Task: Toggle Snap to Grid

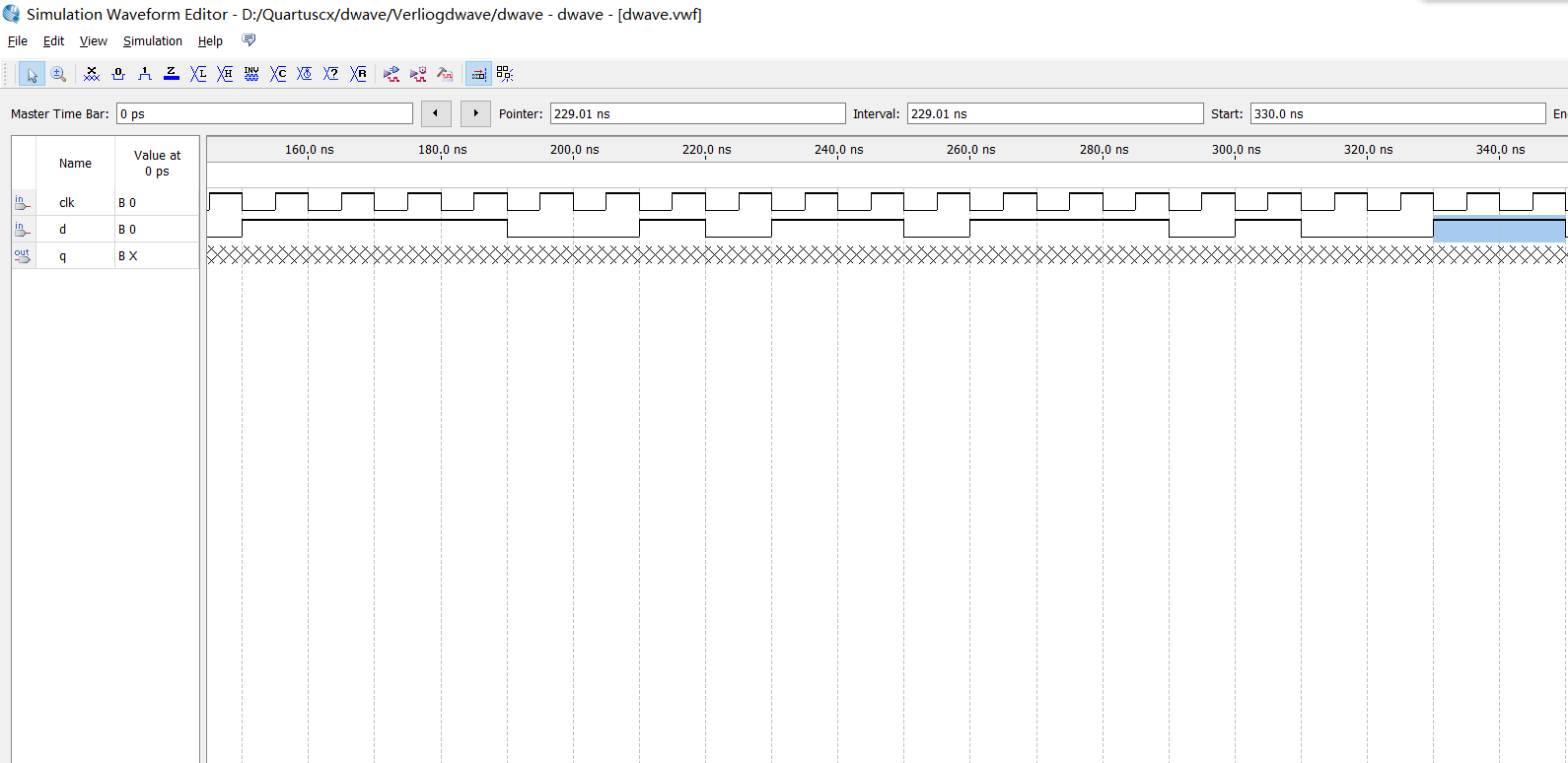Action: (x=478, y=74)
